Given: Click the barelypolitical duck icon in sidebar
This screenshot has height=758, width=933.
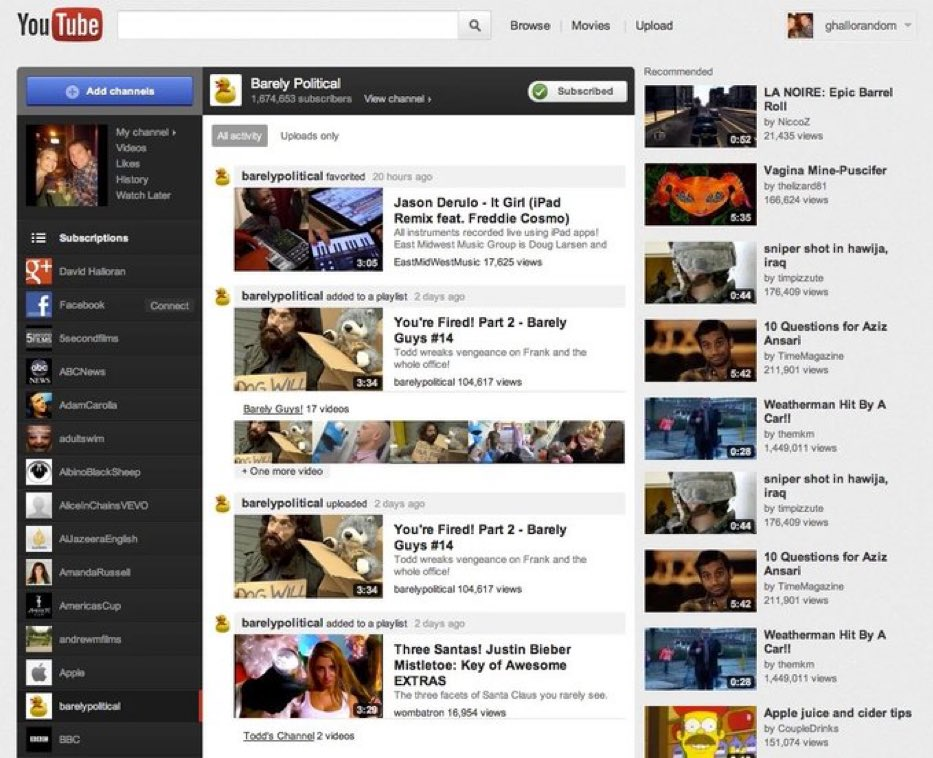Looking at the screenshot, I should tap(39, 706).
